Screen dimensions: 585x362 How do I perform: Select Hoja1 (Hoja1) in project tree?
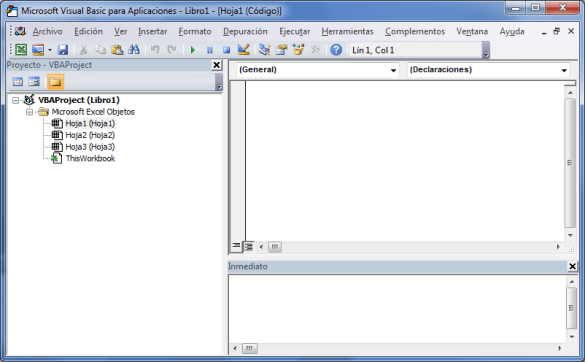click(90, 124)
